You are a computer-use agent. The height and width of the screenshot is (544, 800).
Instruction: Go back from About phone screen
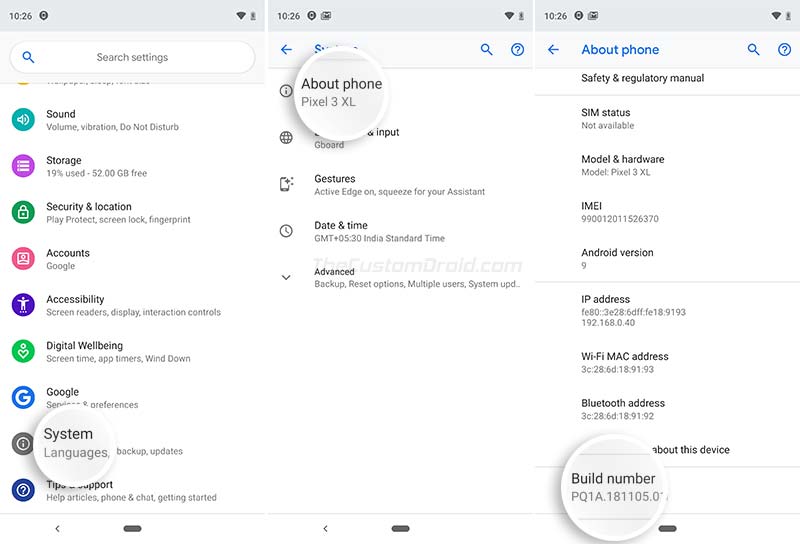[x=553, y=50]
